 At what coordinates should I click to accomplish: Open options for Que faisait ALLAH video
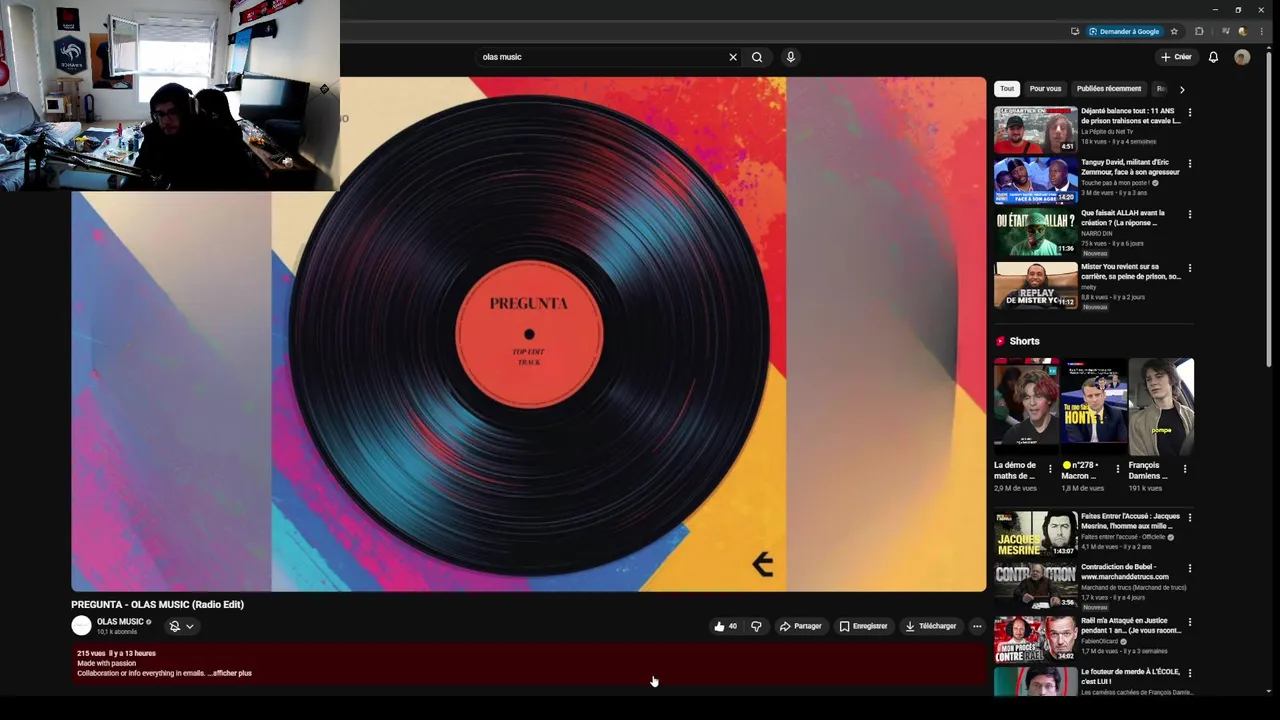1190,214
